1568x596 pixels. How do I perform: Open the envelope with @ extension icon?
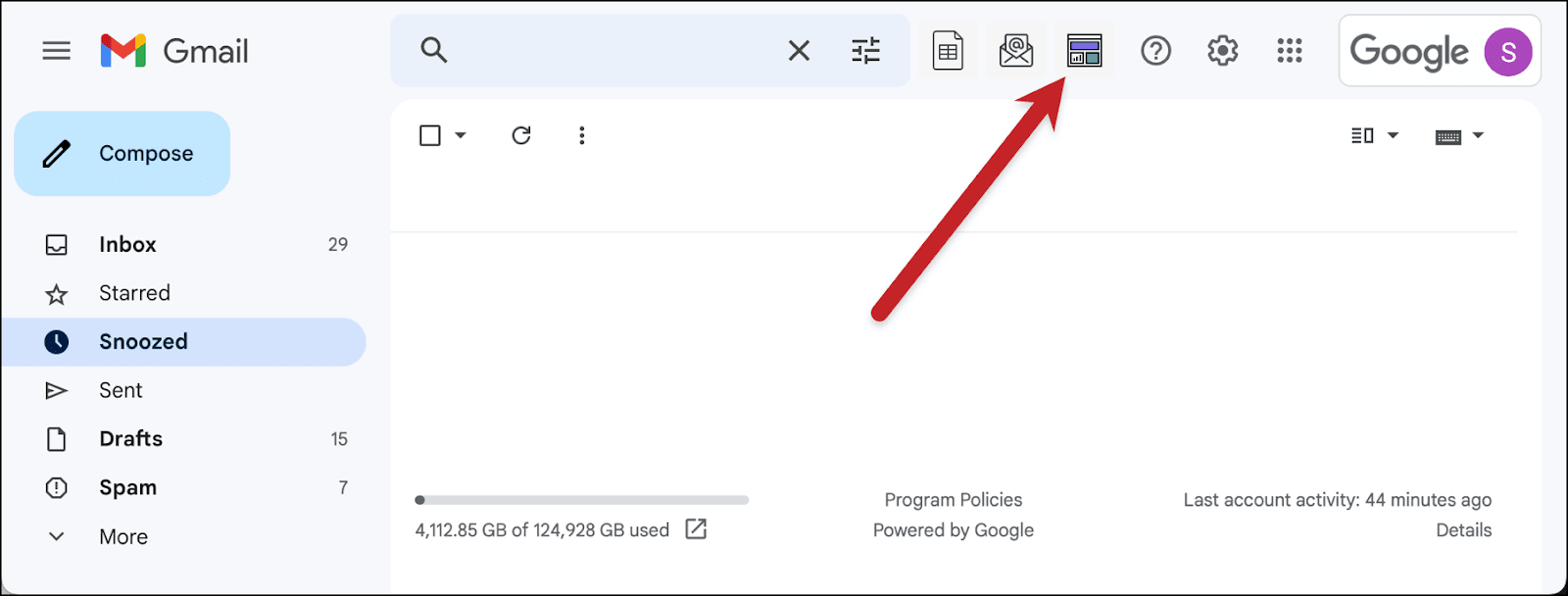(x=1016, y=51)
